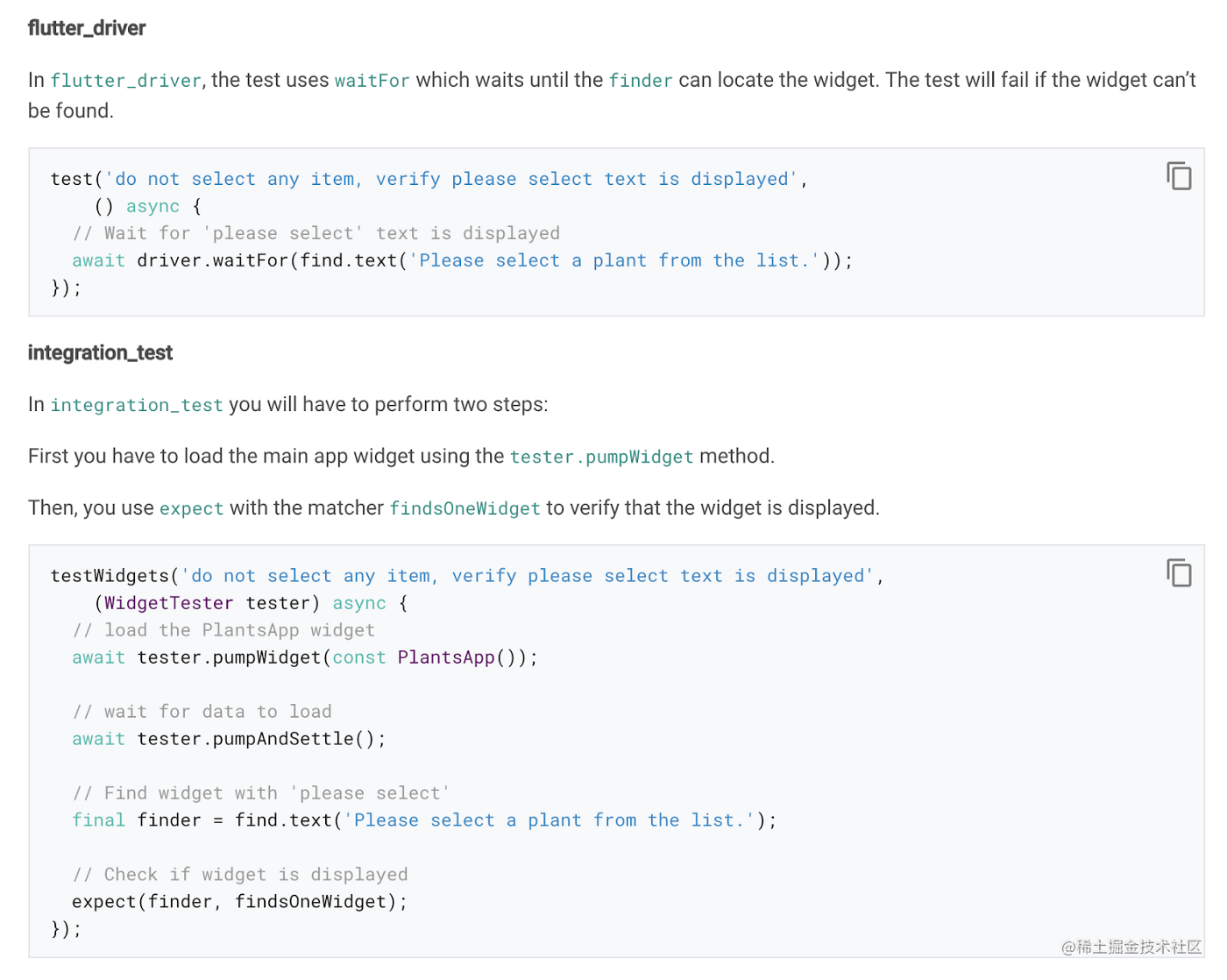This screenshot has width=1227, height=980.
Task: Click the integration_test section heading
Action: tap(100, 352)
